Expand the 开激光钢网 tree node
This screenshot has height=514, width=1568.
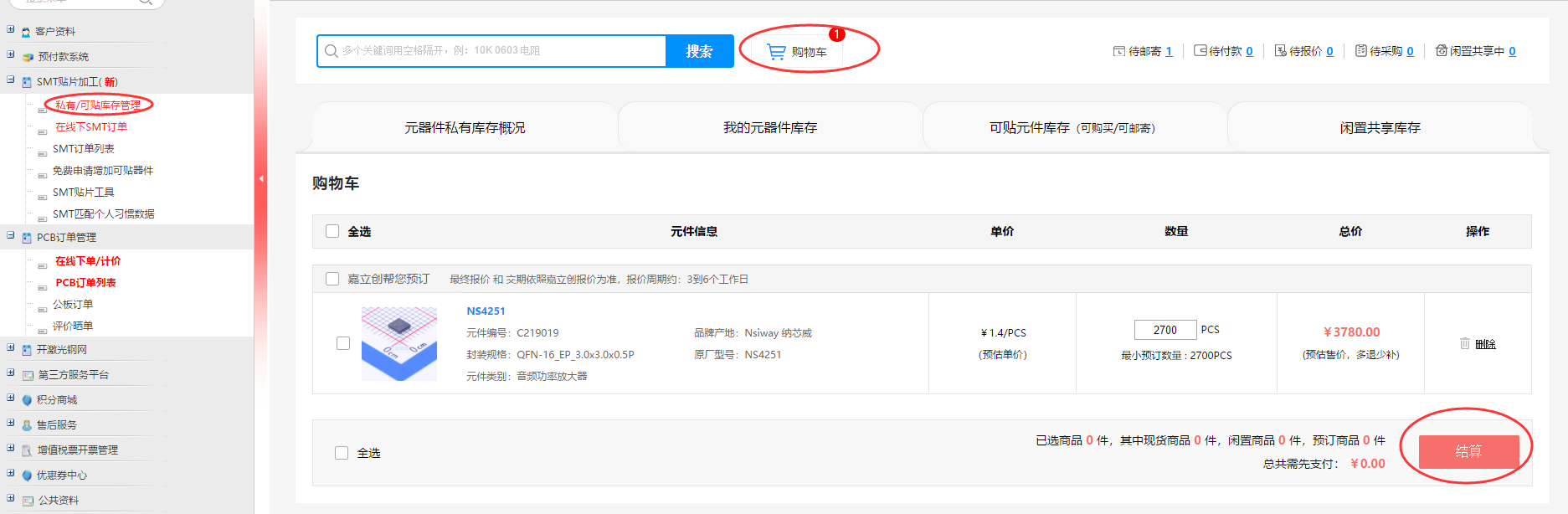pyautogui.click(x=10, y=348)
